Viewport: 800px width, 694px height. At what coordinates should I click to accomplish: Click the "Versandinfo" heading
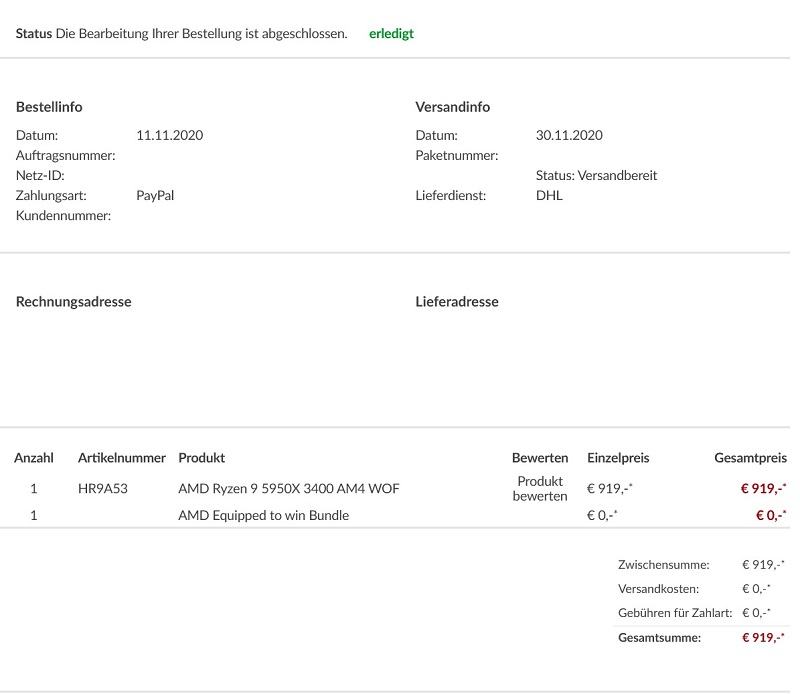[x=452, y=107]
